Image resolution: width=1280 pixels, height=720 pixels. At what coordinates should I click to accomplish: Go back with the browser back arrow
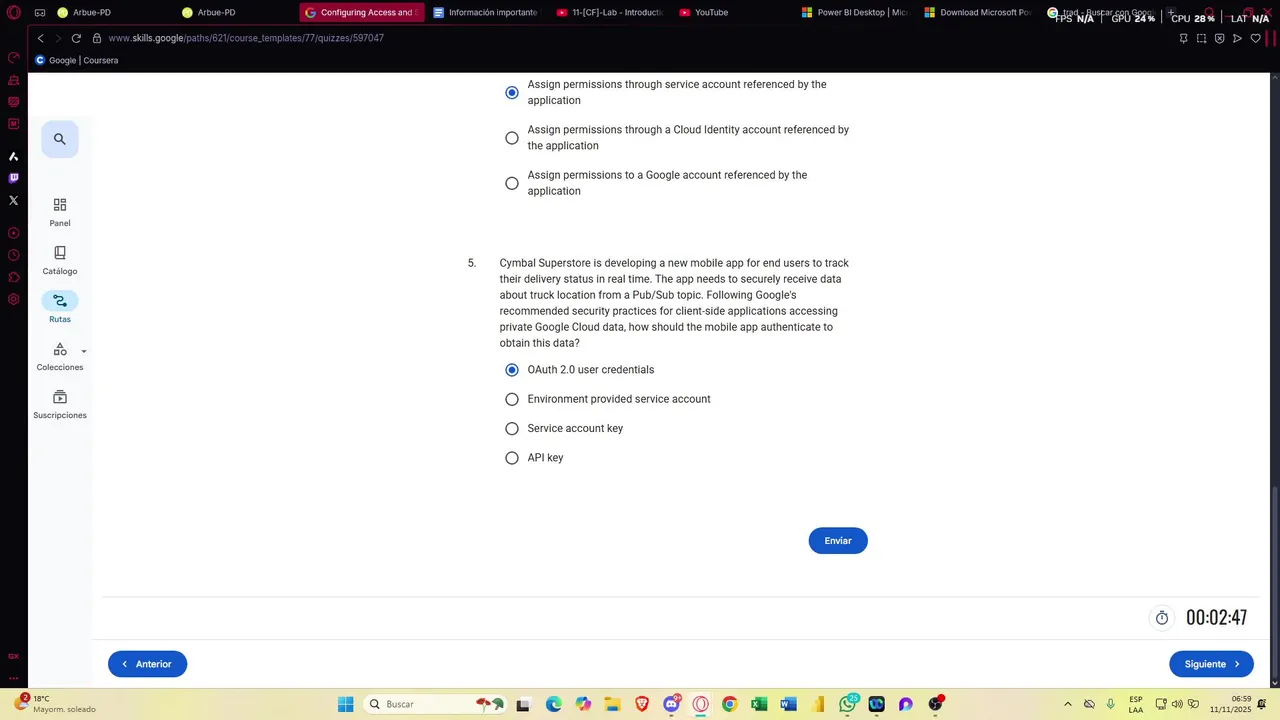click(x=40, y=38)
